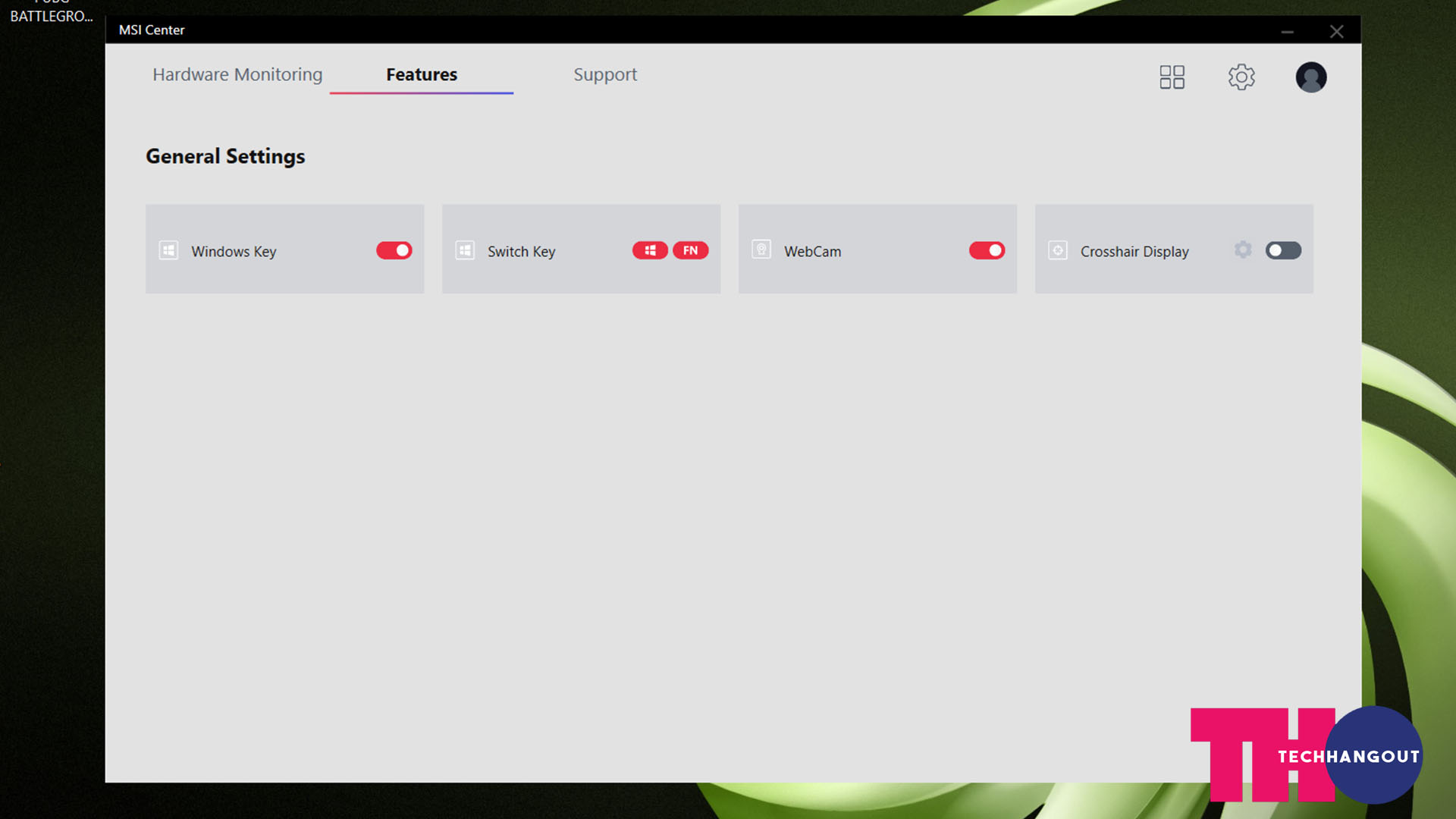Minimize the MSI Center window

(x=1287, y=31)
